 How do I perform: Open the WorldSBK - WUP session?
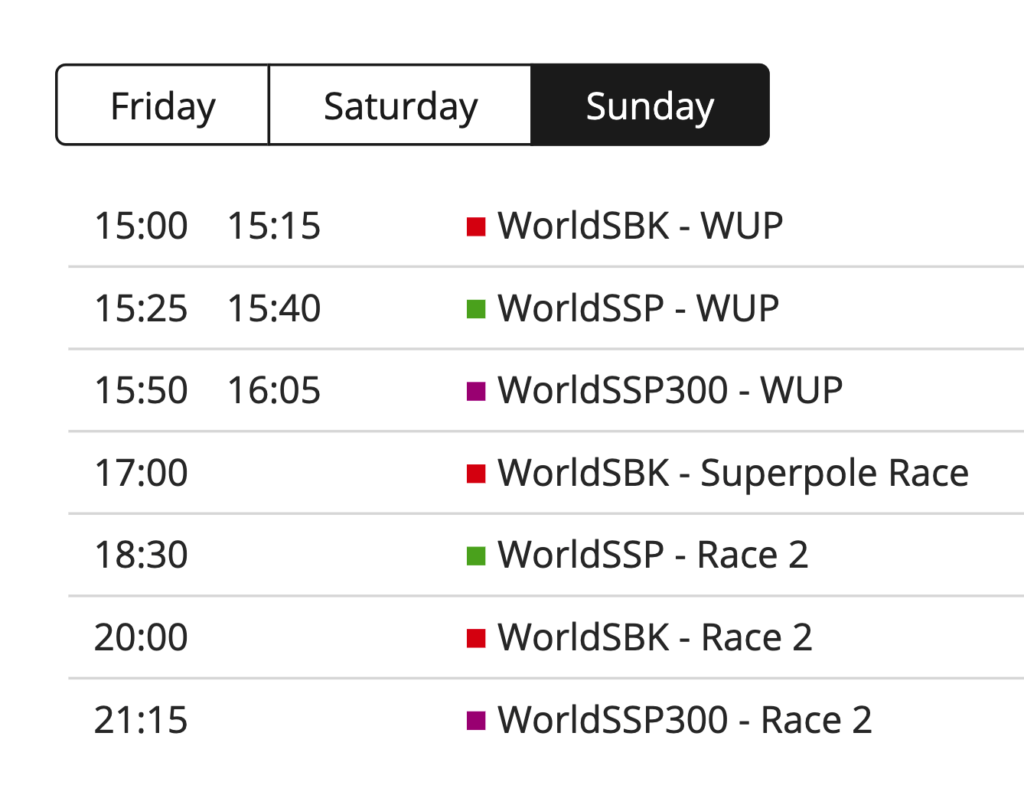[x=640, y=226]
